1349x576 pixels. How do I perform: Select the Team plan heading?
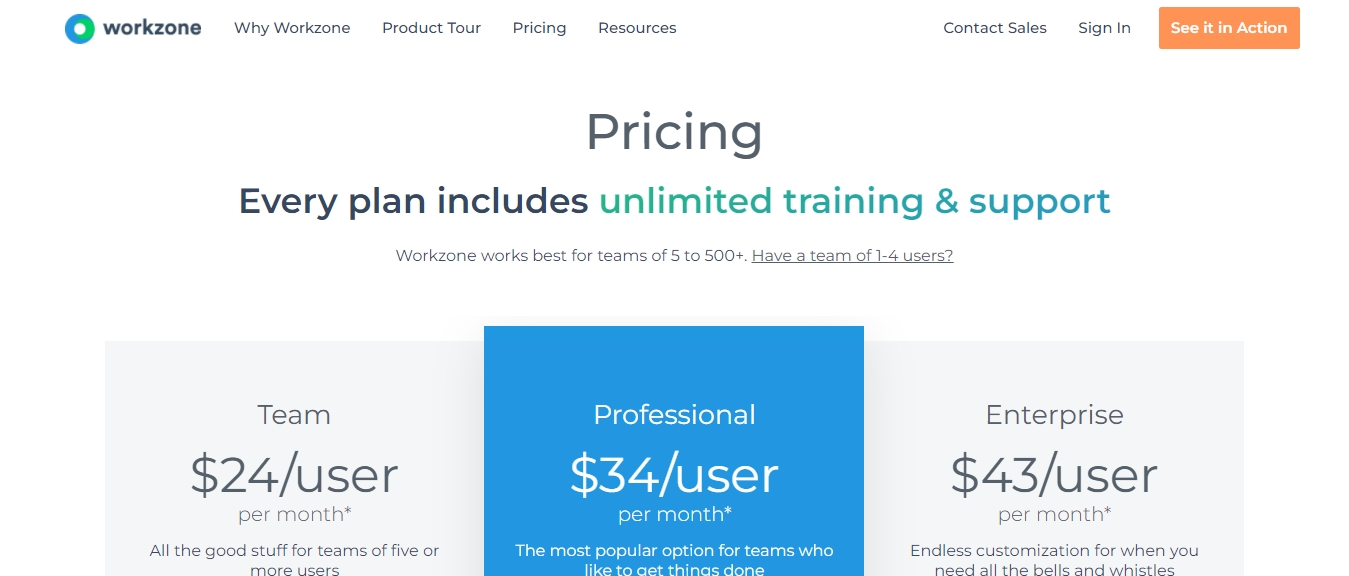click(294, 414)
